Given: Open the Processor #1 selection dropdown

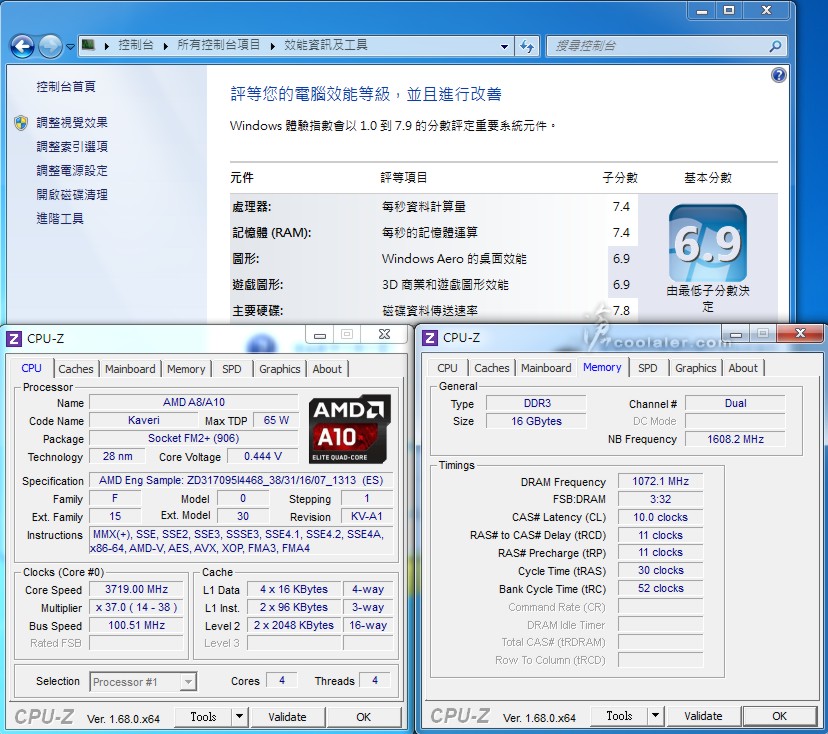Looking at the screenshot, I should (143, 682).
